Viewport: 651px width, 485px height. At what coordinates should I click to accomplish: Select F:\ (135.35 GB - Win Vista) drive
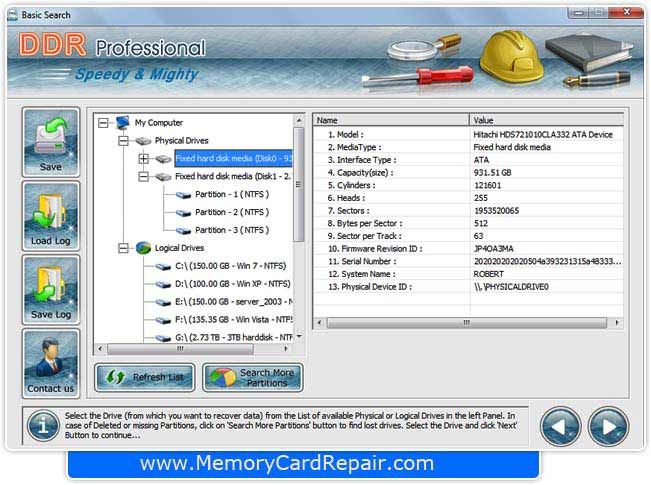234,319
